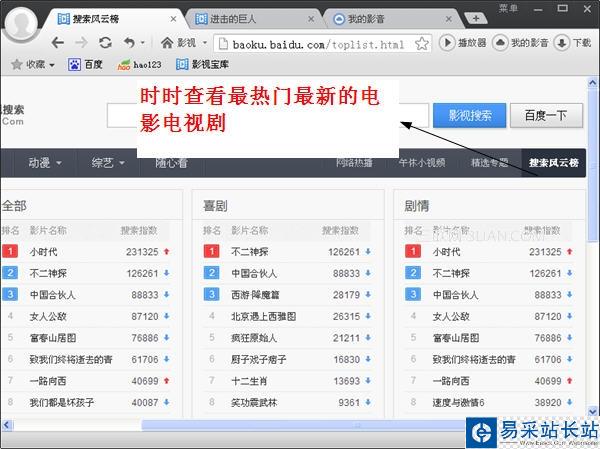The height and width of the screenshot is (449, 600).
Task: Click the browser back arrow
Action: [x=57, y=42]
